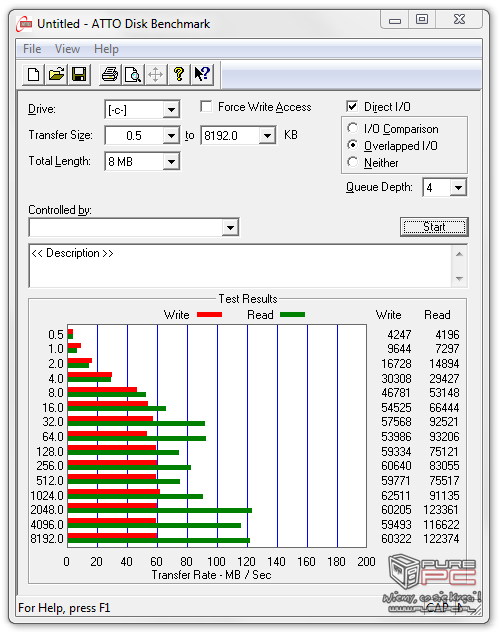Click the New document toolbar icon
Viewport: 500px width, 634px height.
click(x=34, y=75)
